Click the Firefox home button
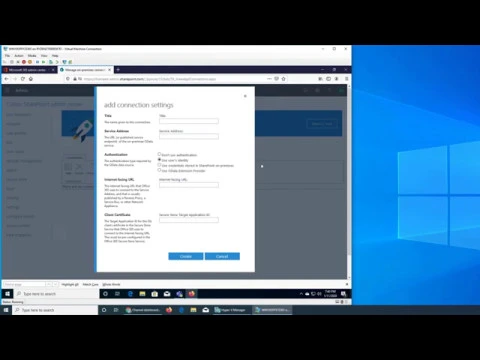Screen dimensions: 480x360 coord(31,79)
